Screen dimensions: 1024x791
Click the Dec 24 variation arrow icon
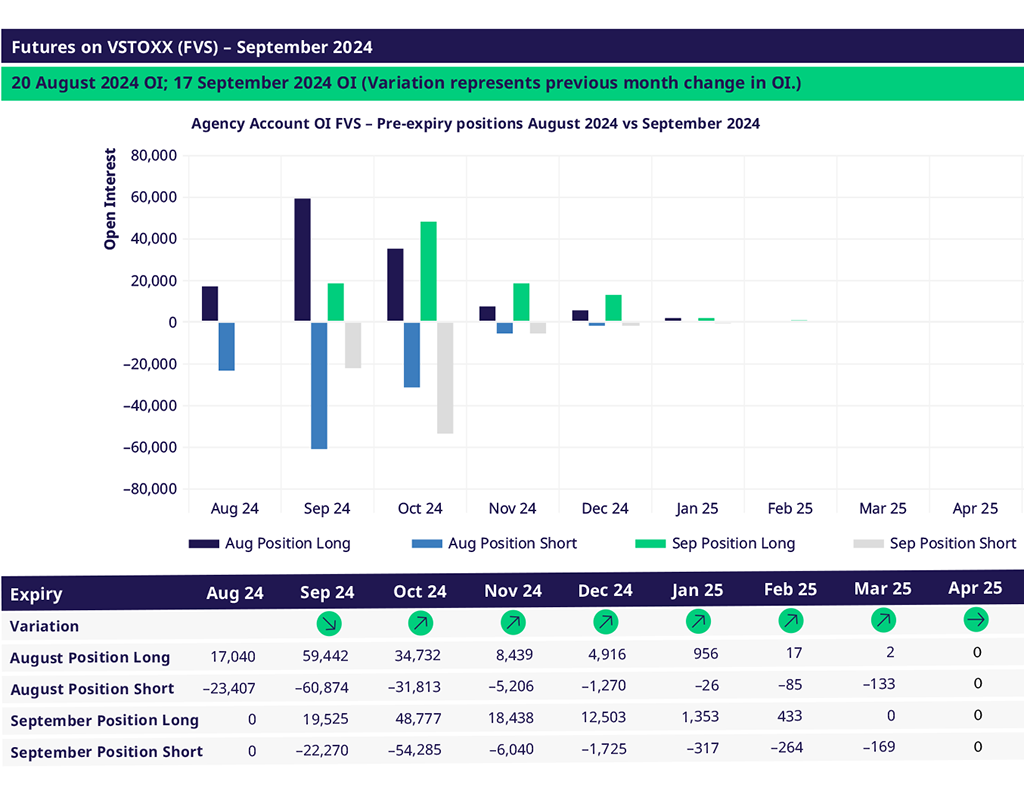605,622
